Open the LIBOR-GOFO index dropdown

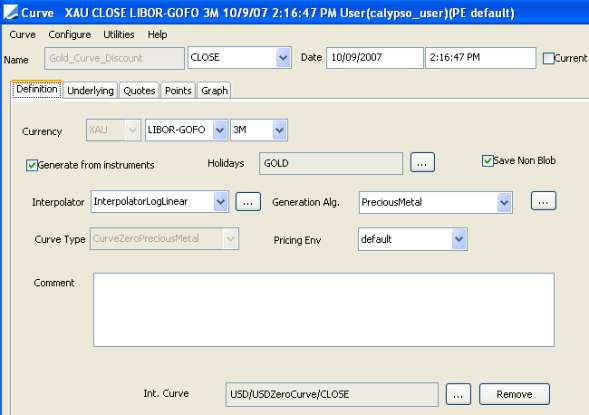pos(219,130)
